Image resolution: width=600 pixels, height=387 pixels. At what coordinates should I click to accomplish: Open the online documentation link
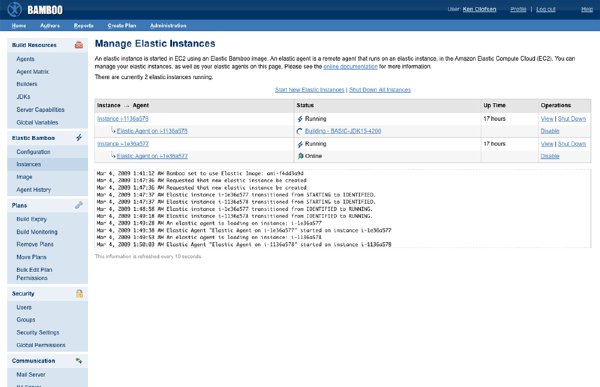tap(350, 67)
